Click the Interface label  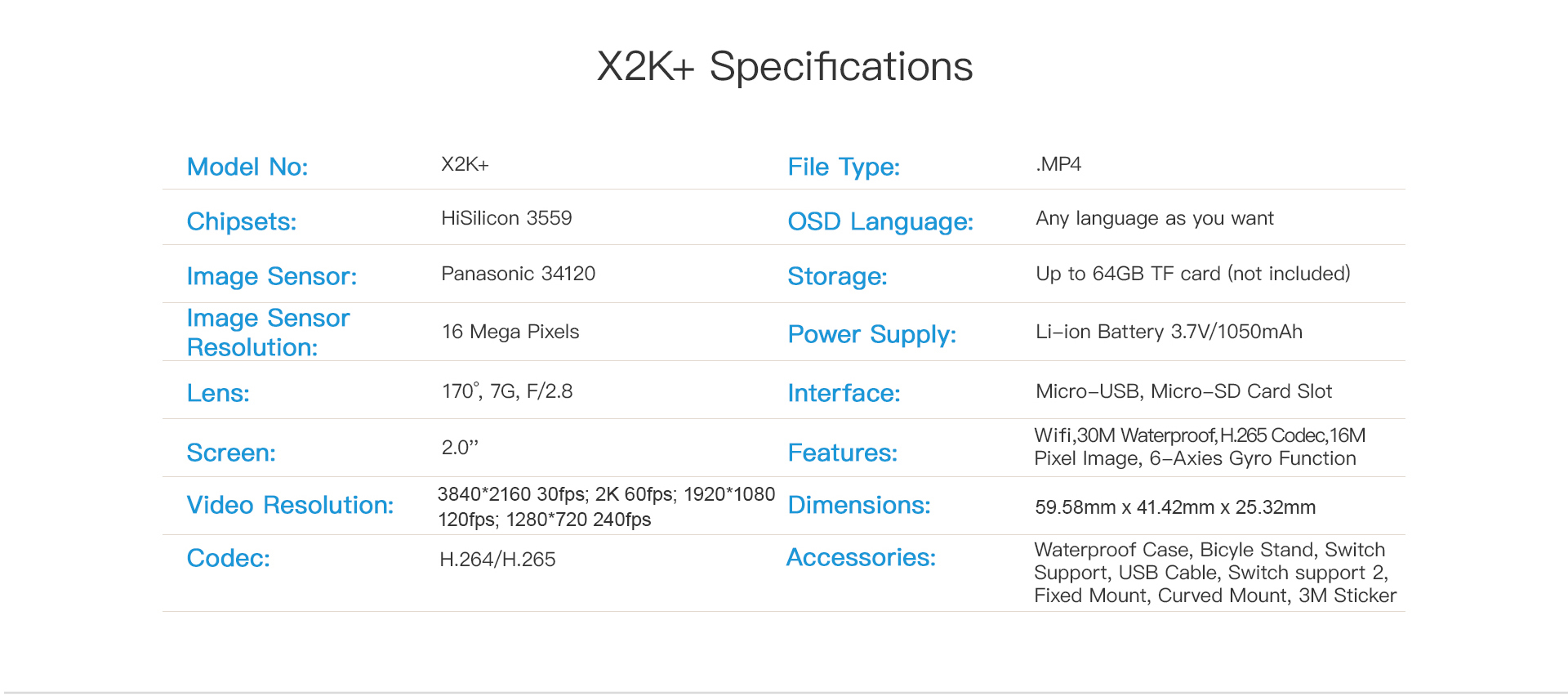844,393
